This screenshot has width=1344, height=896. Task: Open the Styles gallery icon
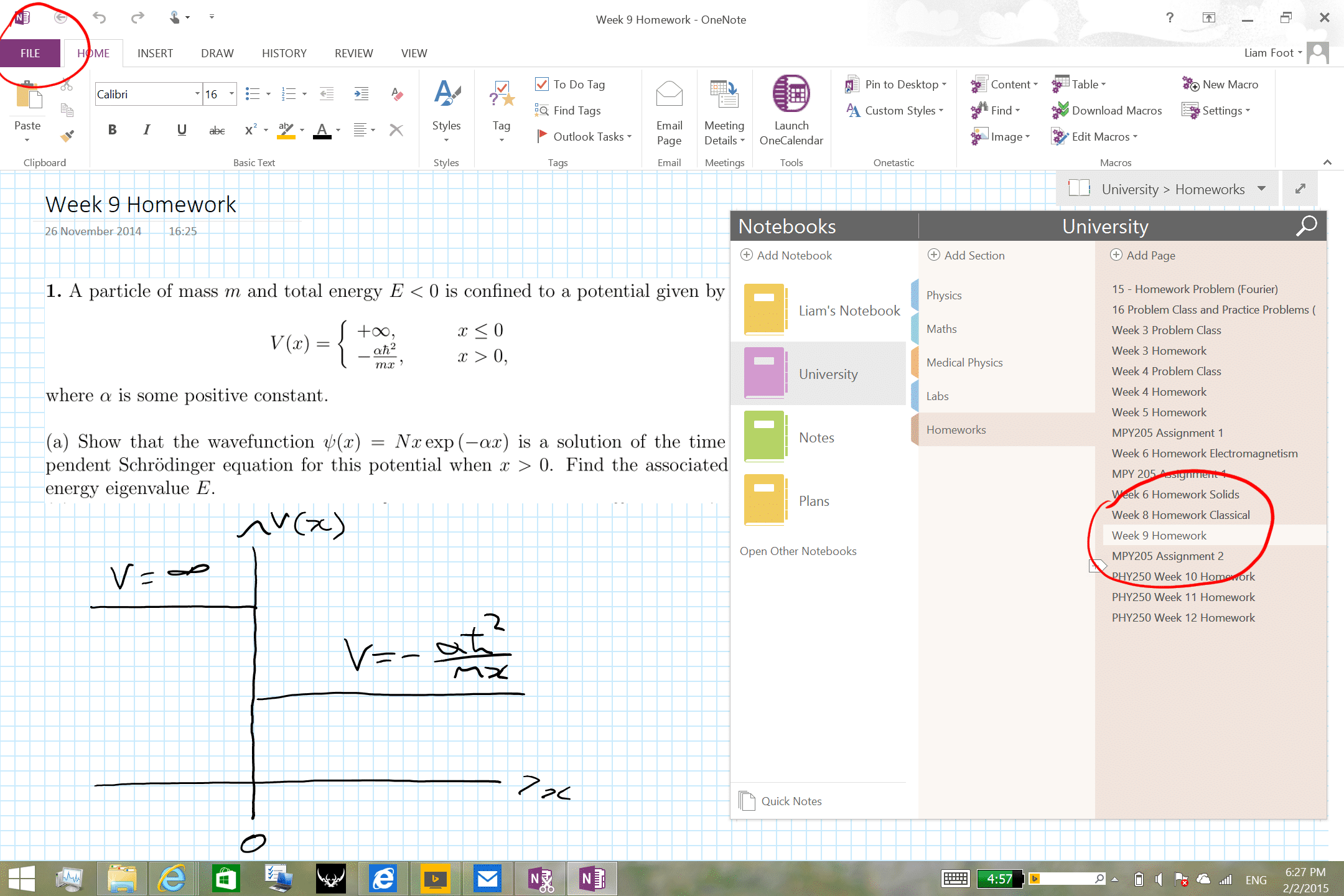[447, 94]
